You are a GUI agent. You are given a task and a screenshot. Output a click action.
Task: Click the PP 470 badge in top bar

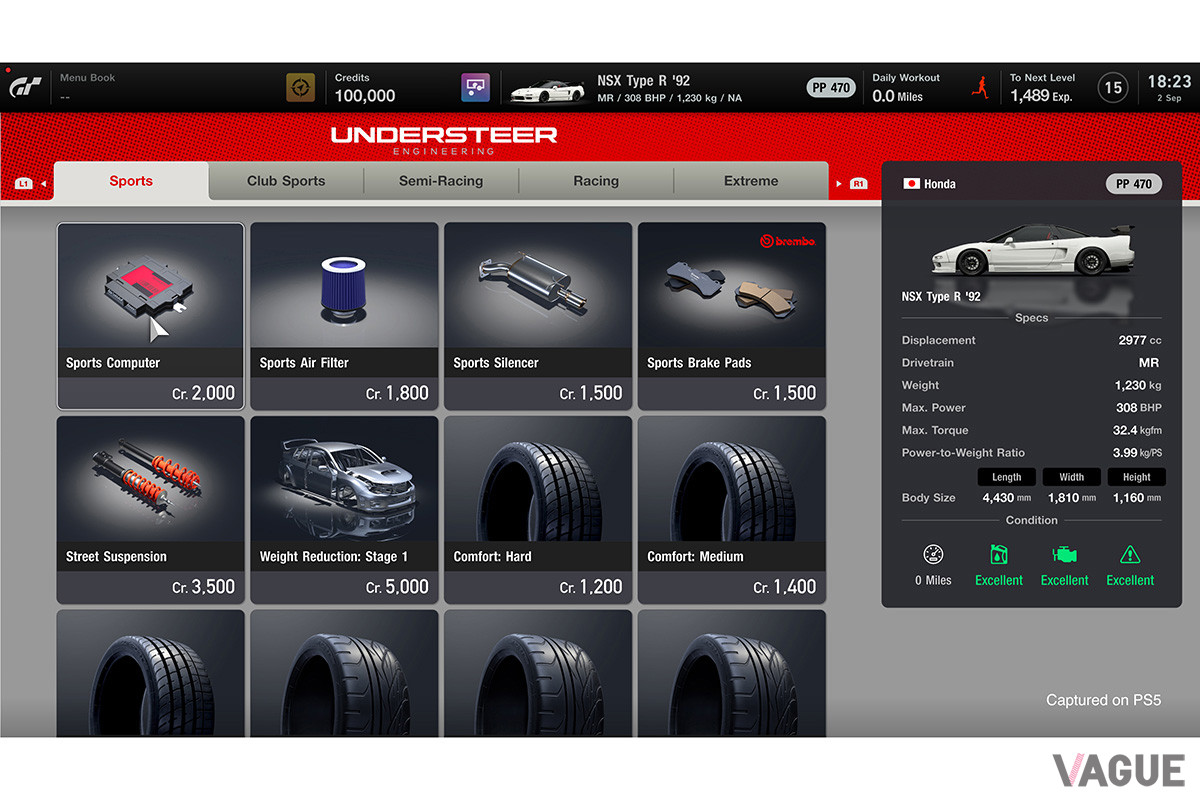click(831, 88)
